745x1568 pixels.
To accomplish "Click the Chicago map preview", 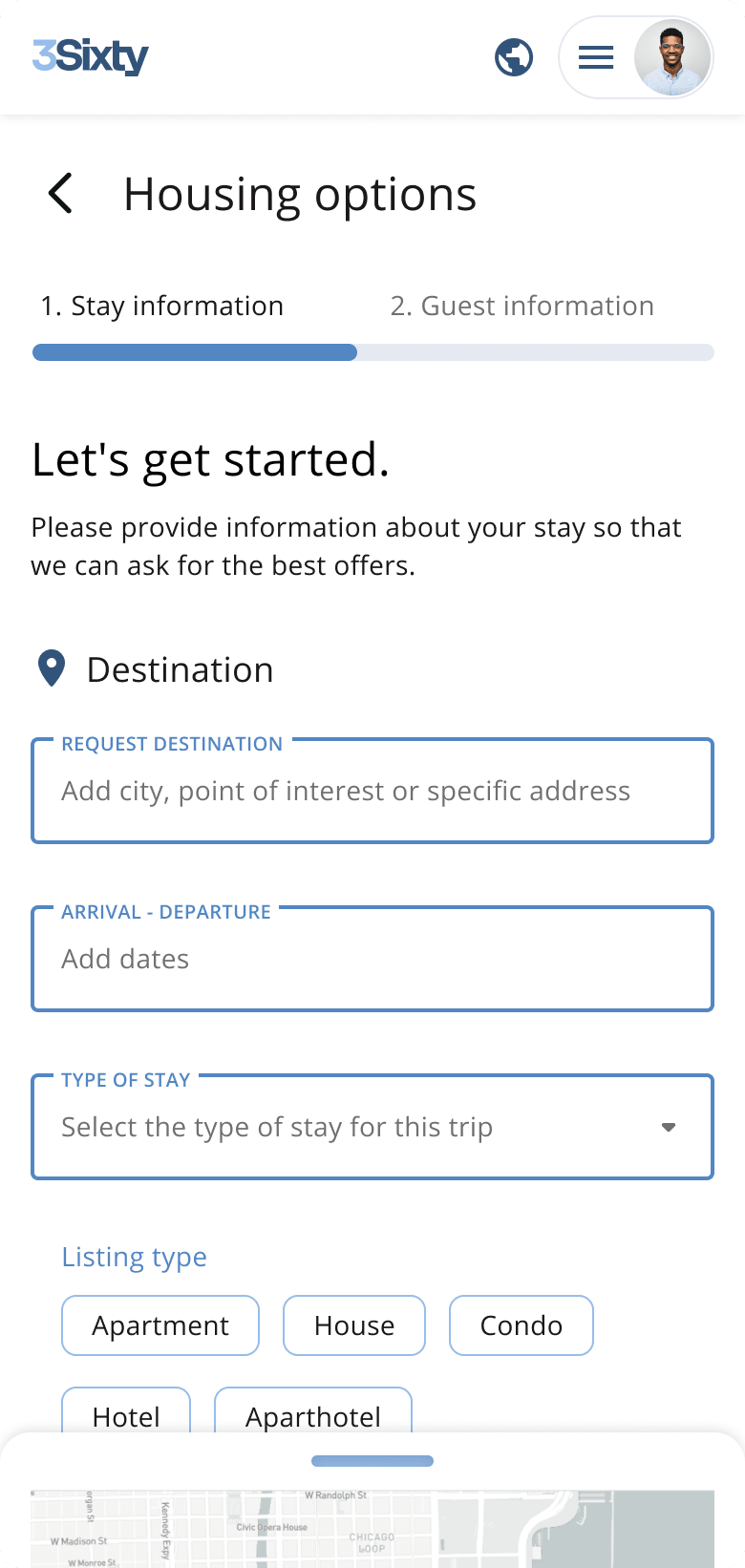I will coord(372,1530).
